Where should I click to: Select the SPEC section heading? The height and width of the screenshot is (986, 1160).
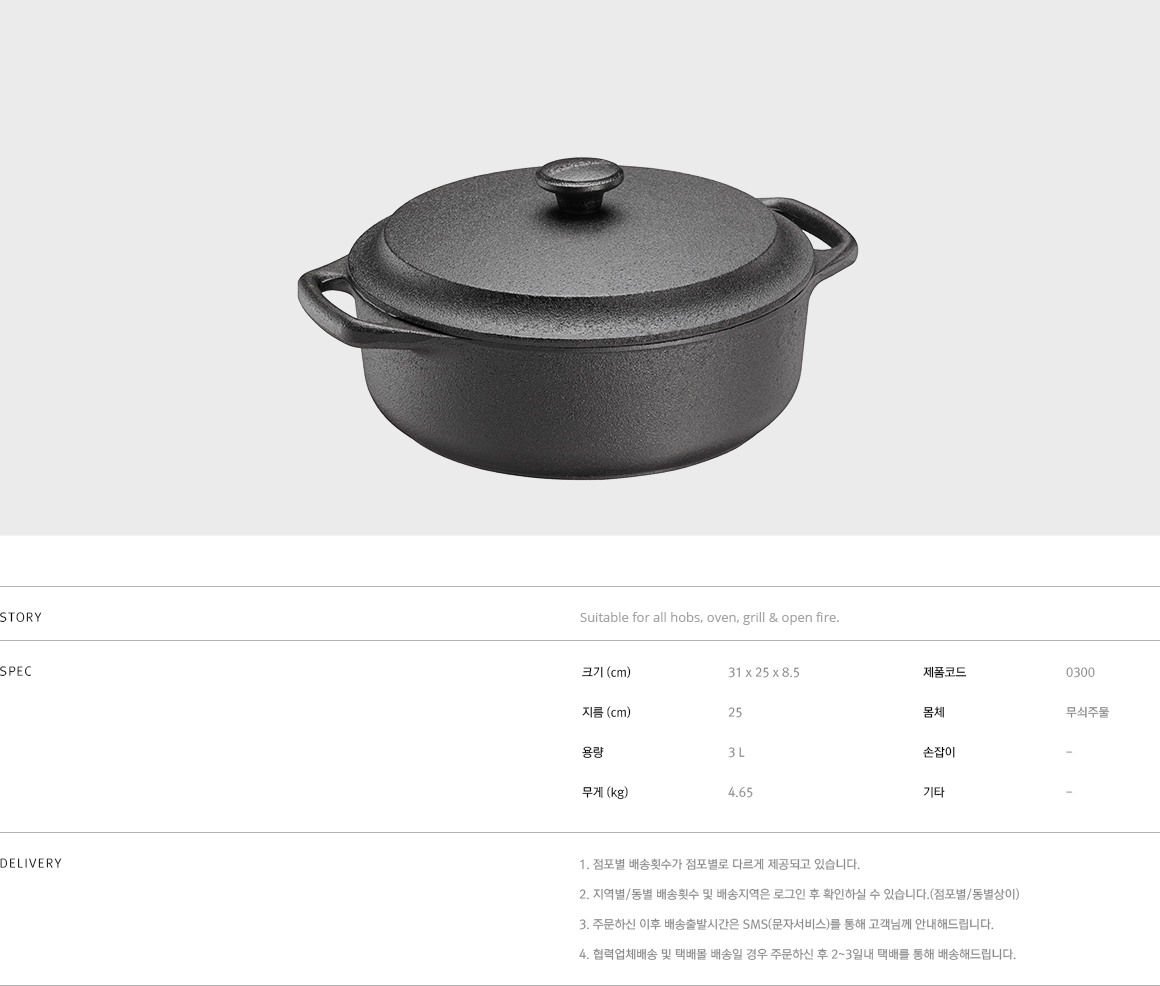tap(16, 671)
